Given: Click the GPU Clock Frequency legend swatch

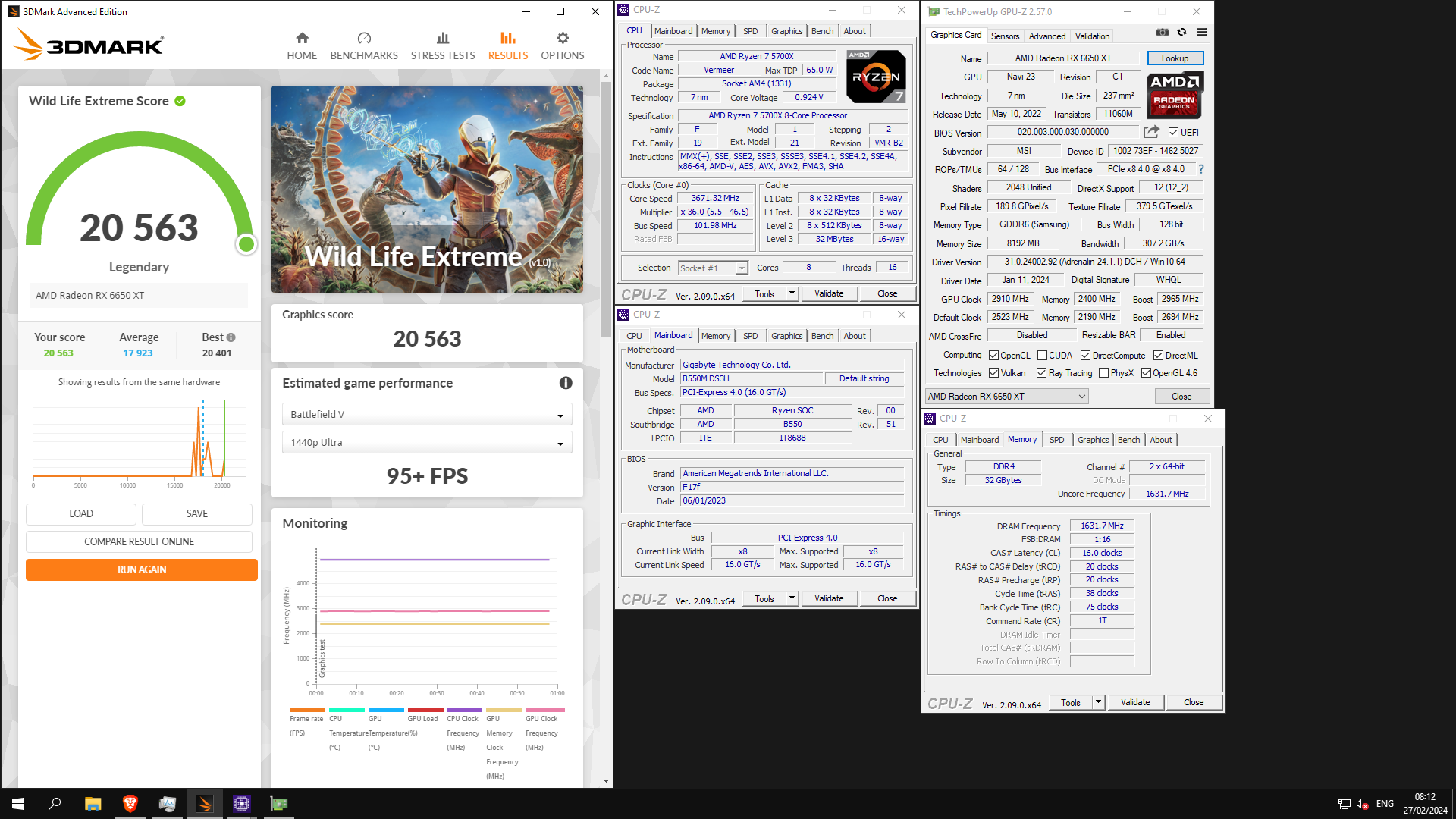Looking at the screenshot, I should (x=545, y=711).
